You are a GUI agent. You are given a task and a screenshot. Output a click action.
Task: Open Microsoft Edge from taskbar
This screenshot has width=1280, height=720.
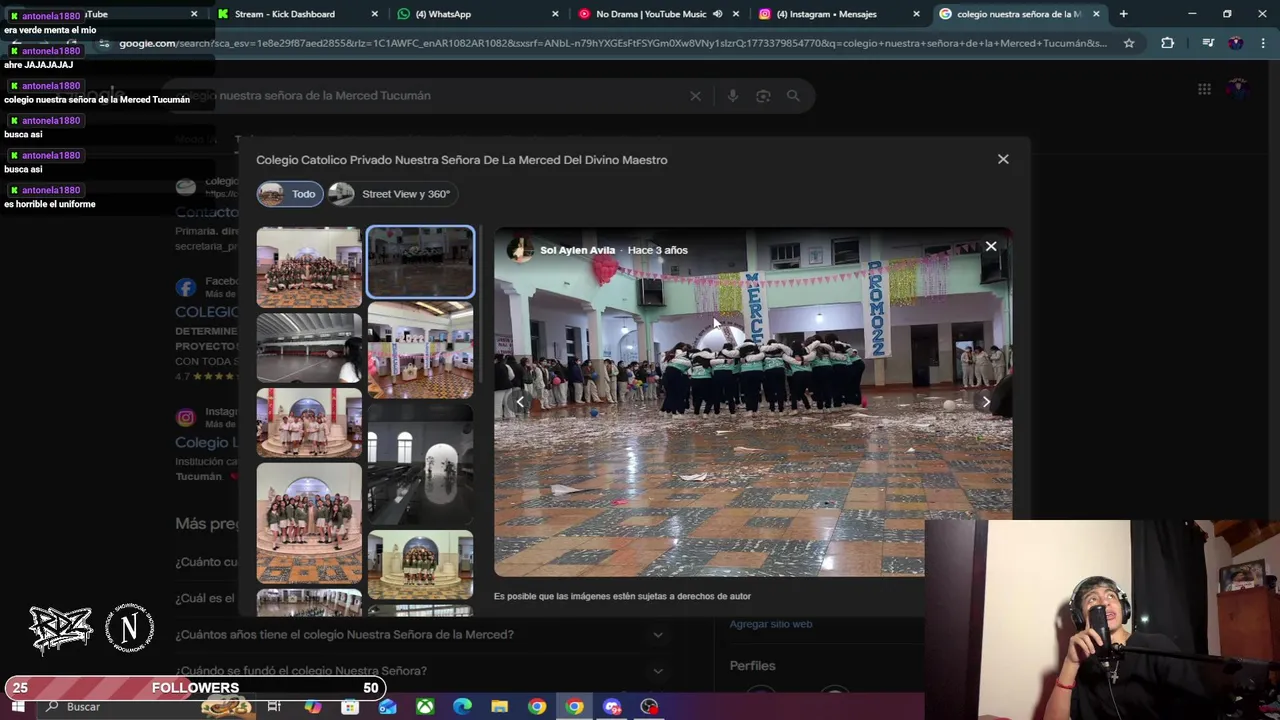coord(462,707)
